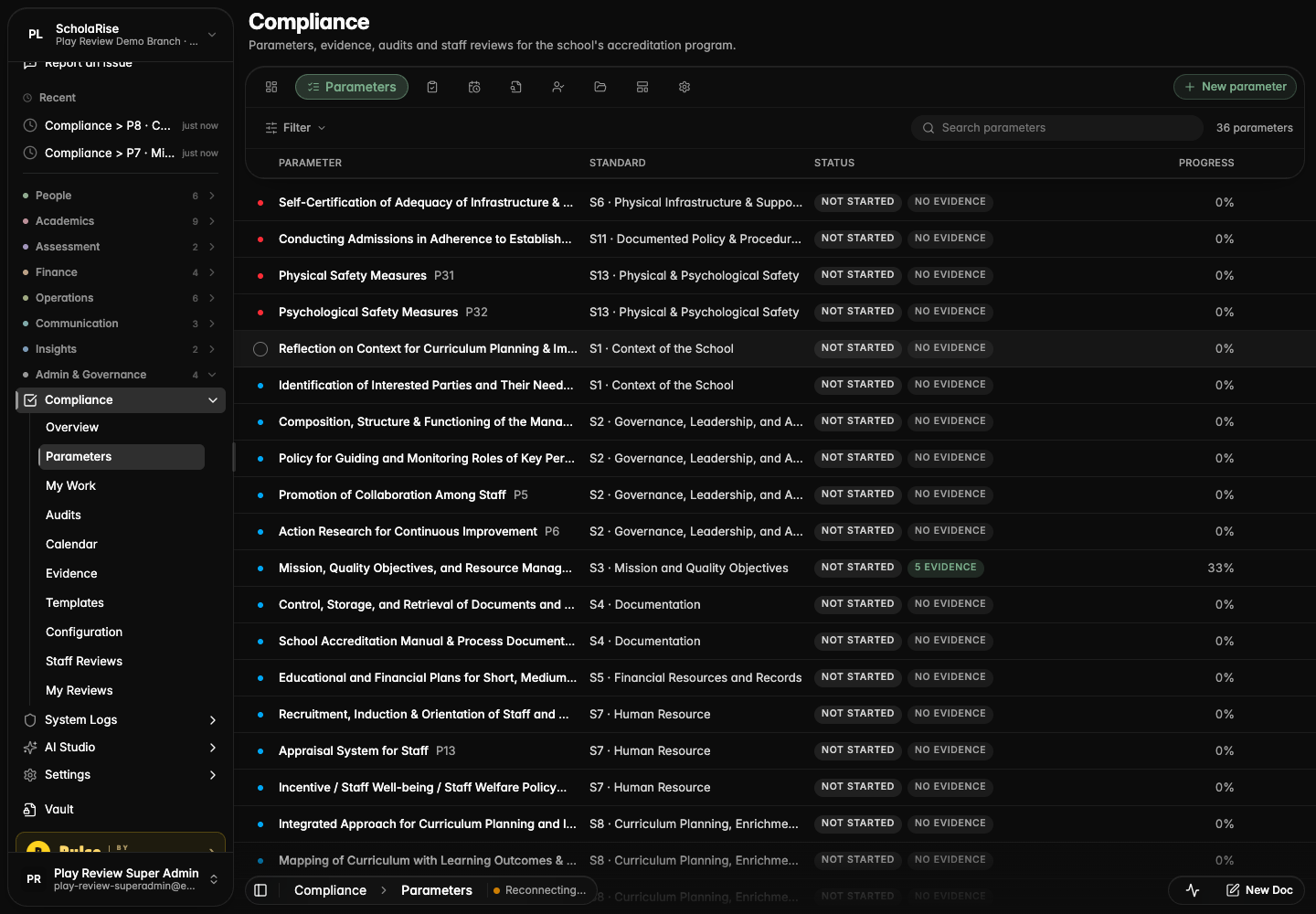Select the Parameters tab
The image size is (1316, 914).
[x=352, y=87]
